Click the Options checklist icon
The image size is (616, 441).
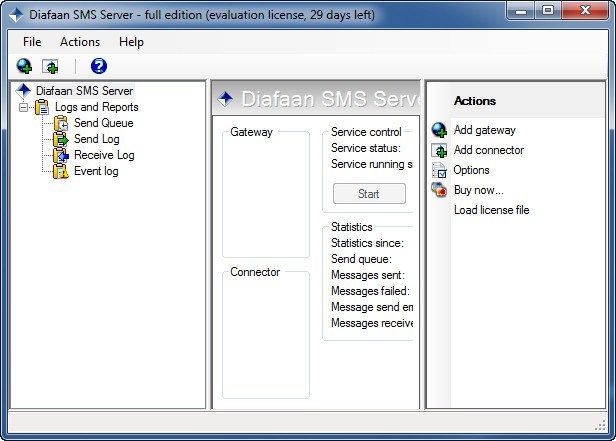click(439, 170)
